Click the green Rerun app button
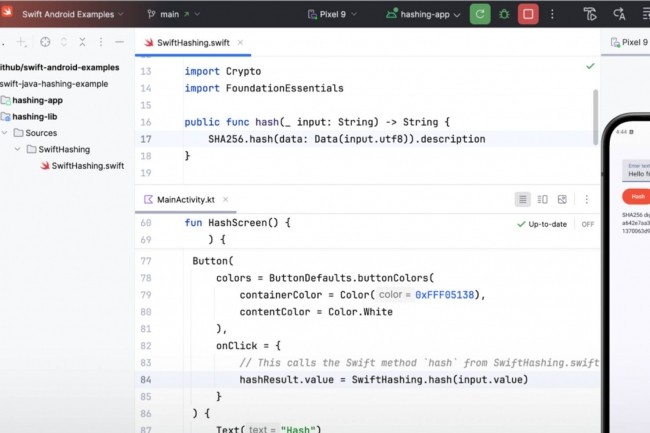This screenshot has height=433, width=650. (x=480, y=15)
